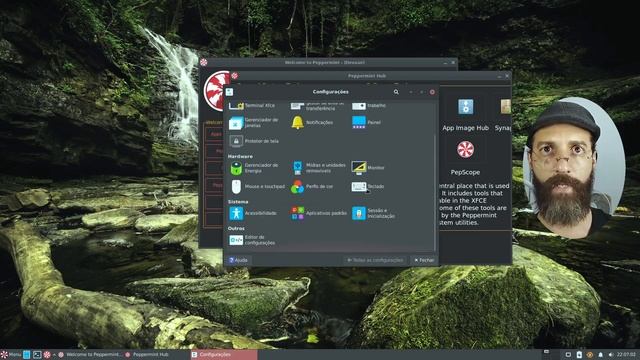Open the Notificações bell item
The image size is (640, 360).
coord(312,122)
